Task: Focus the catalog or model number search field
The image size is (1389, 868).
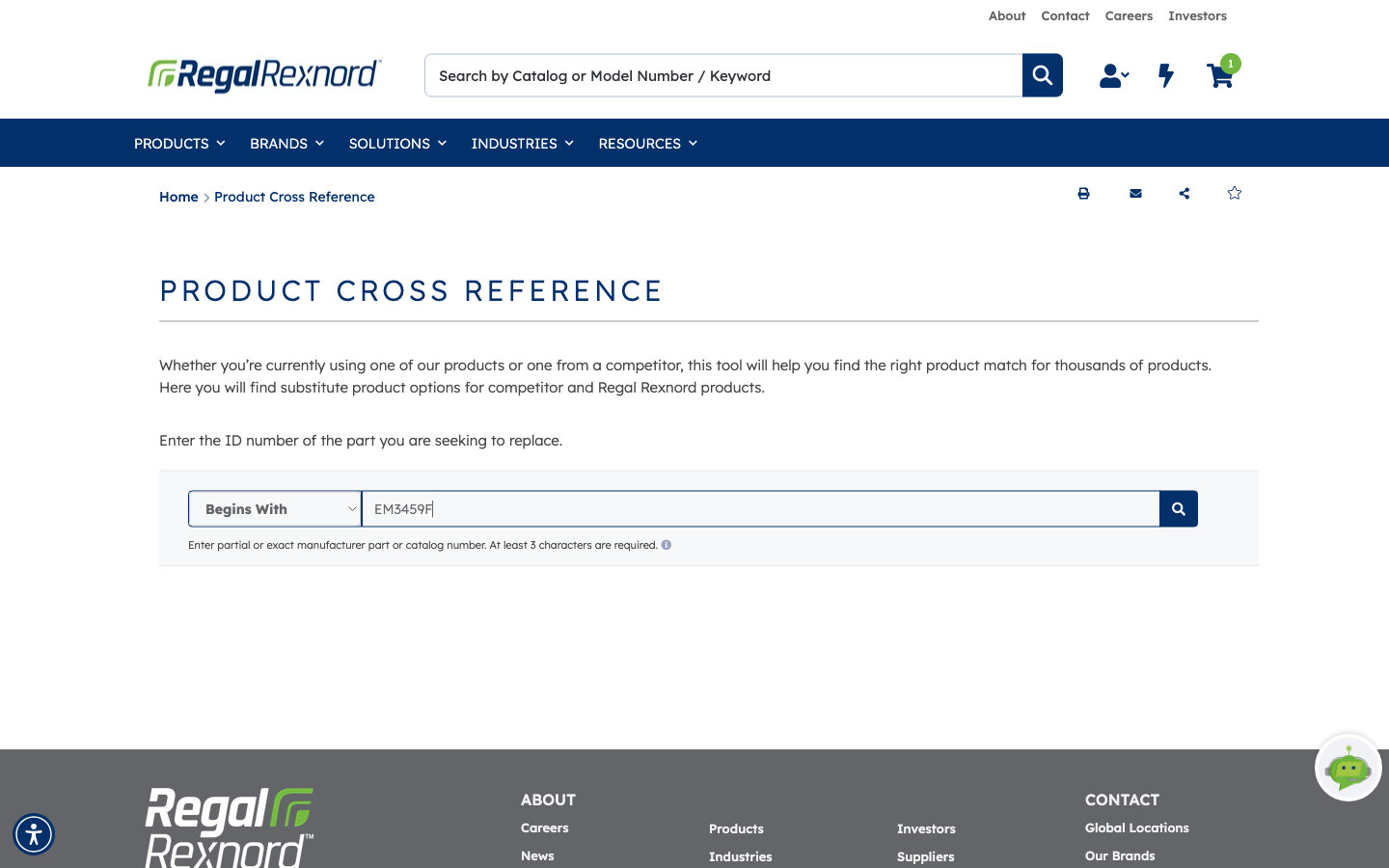Action: pos(723,75)
